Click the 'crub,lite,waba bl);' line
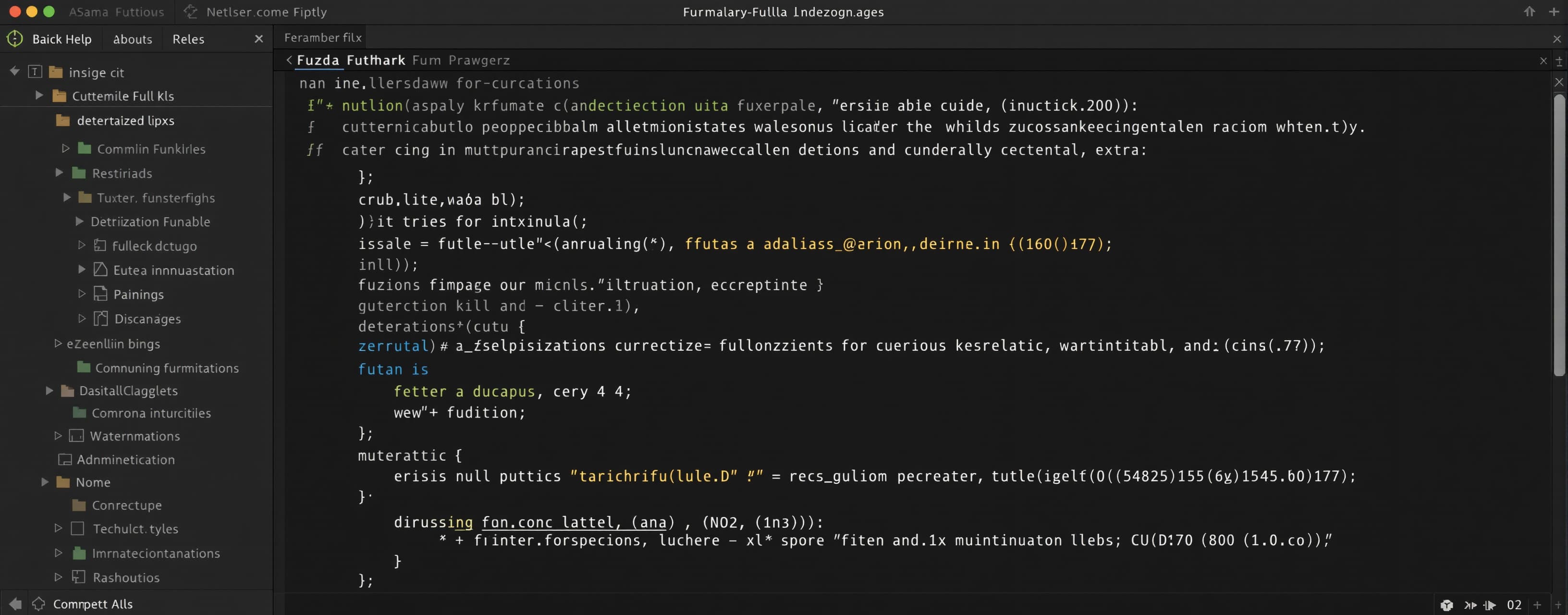This screenshot has height=615, width=1568. point(441,199)
